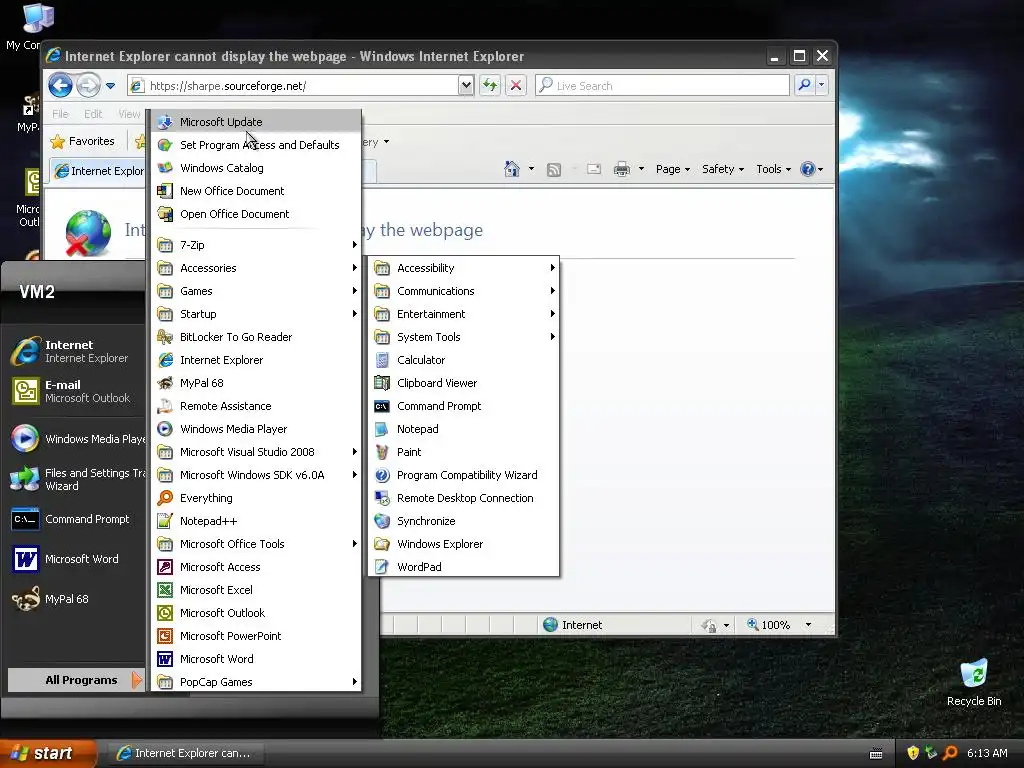The width and height of the screenshot is (1024, 768).
Task: Click the red Stop icon in Internet Explorer
Action: click(x=516, y=85)
